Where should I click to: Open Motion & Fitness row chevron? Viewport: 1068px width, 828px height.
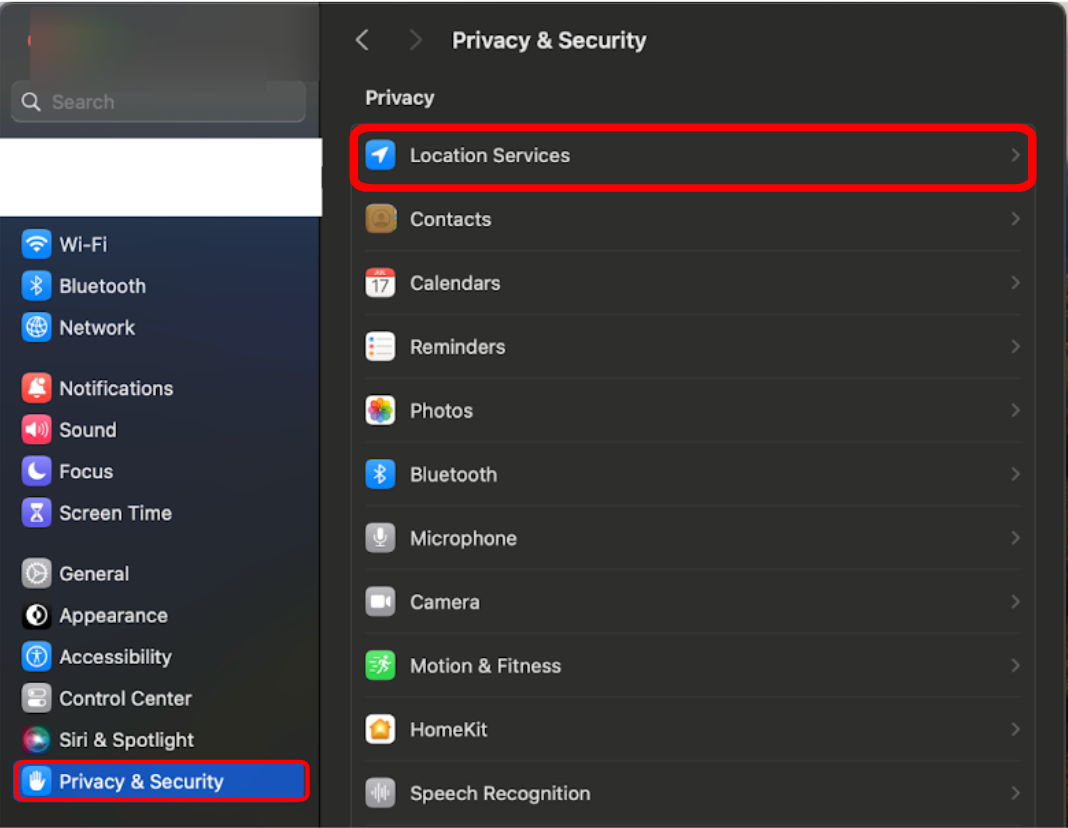click(1015, 665)
